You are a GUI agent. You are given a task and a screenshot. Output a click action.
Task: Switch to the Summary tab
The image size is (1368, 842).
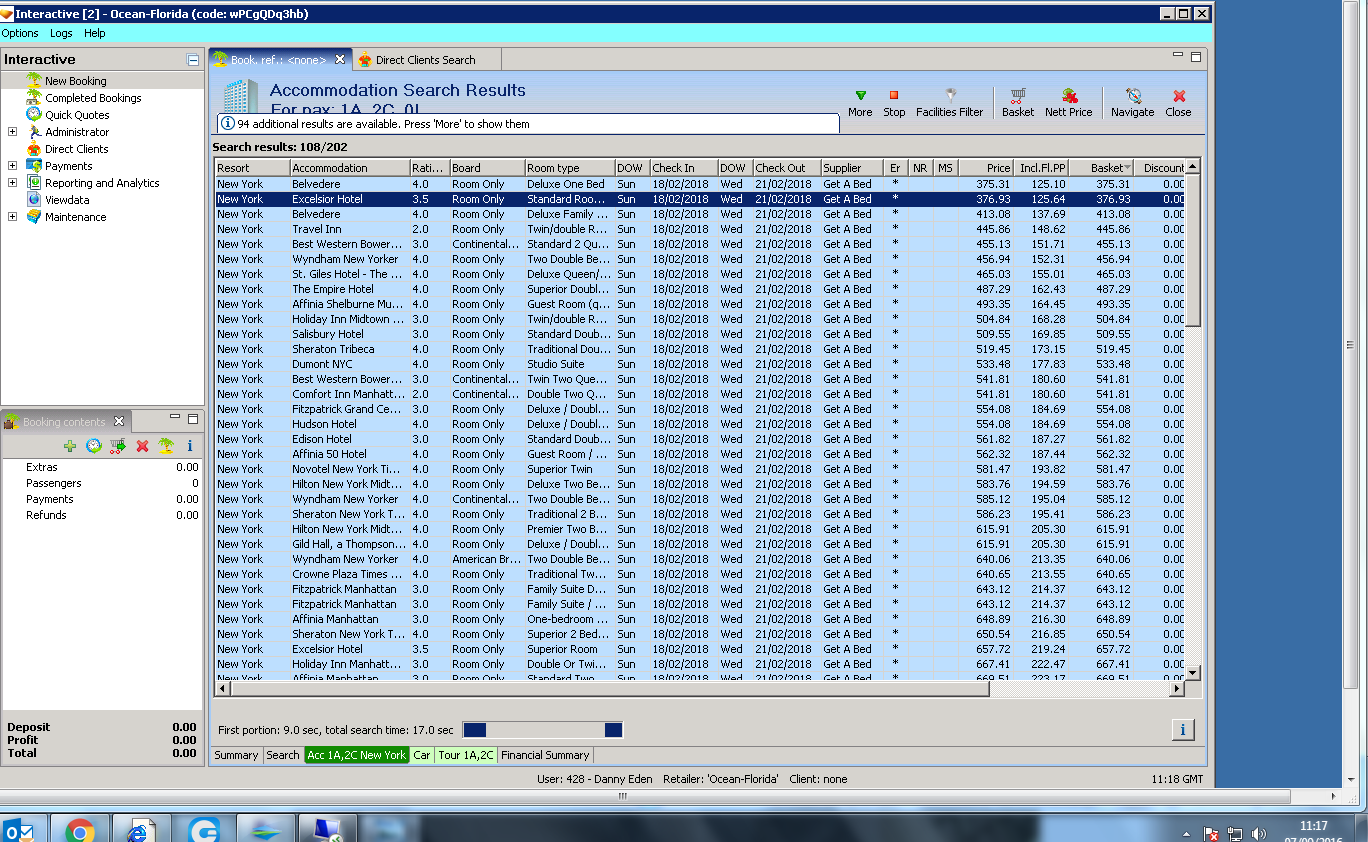[x=236, y=755]
